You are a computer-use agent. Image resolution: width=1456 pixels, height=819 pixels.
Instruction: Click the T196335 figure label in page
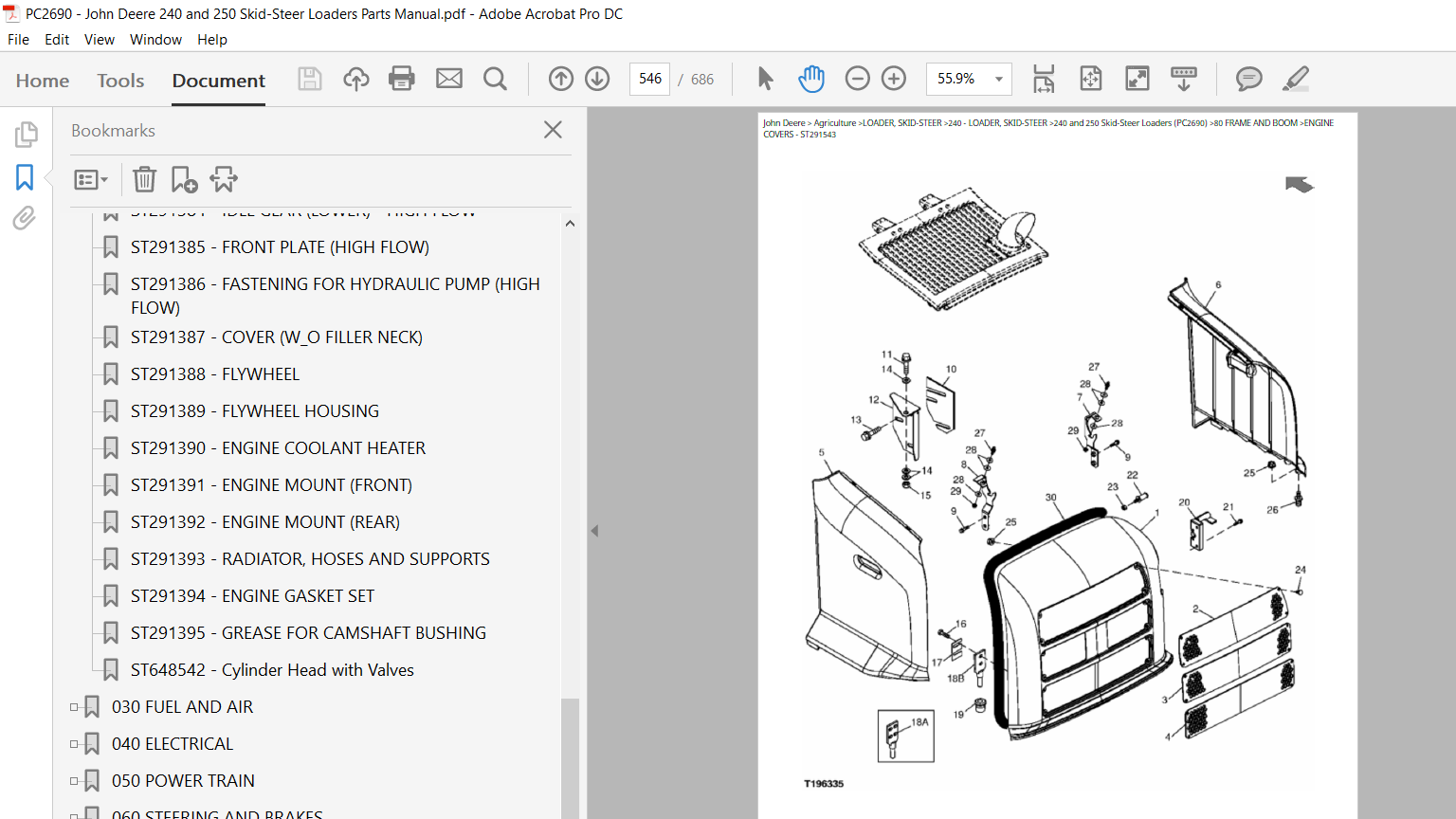[x=824, y=784]
